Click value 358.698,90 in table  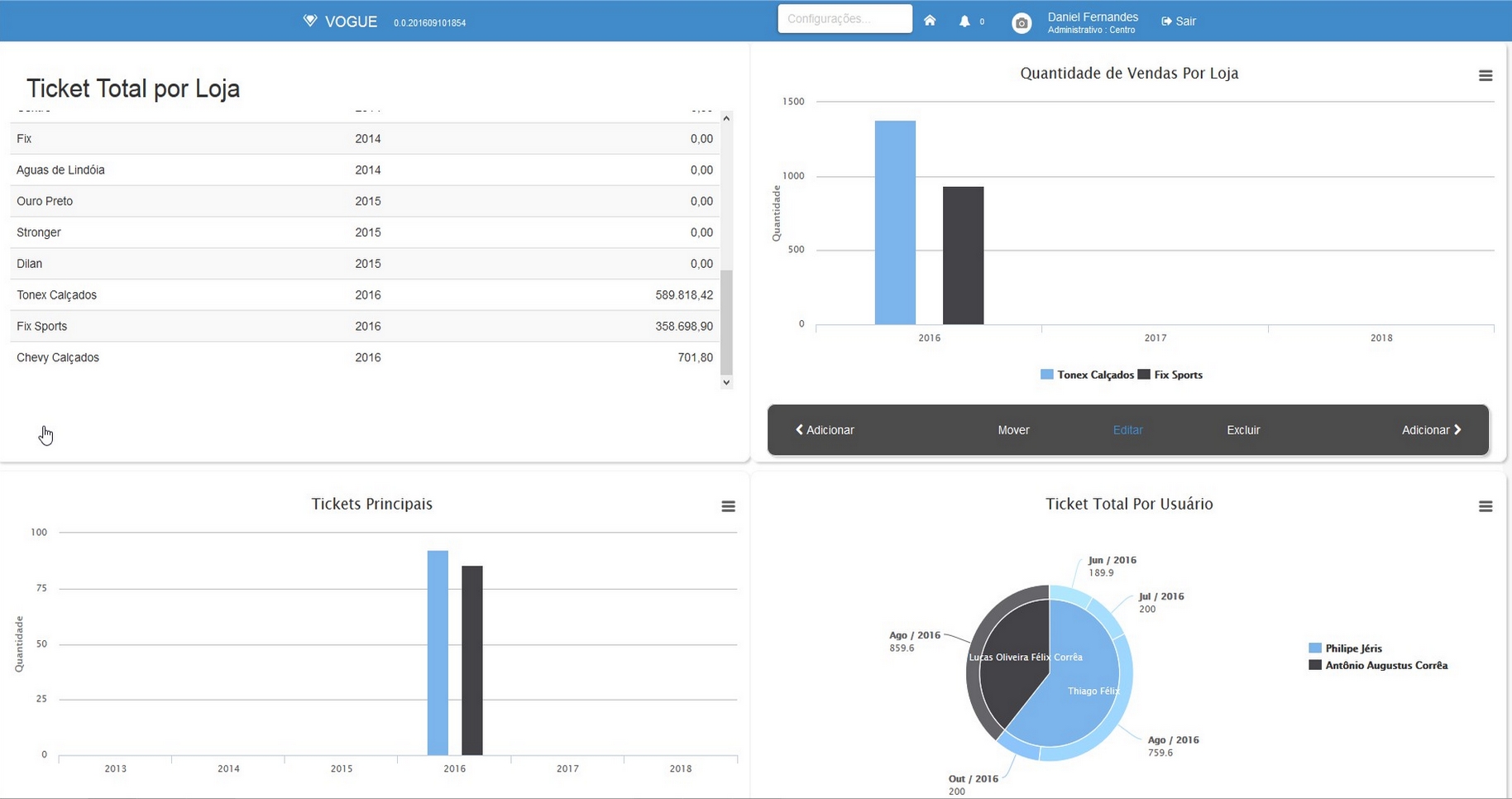click(x=684, y=327)
